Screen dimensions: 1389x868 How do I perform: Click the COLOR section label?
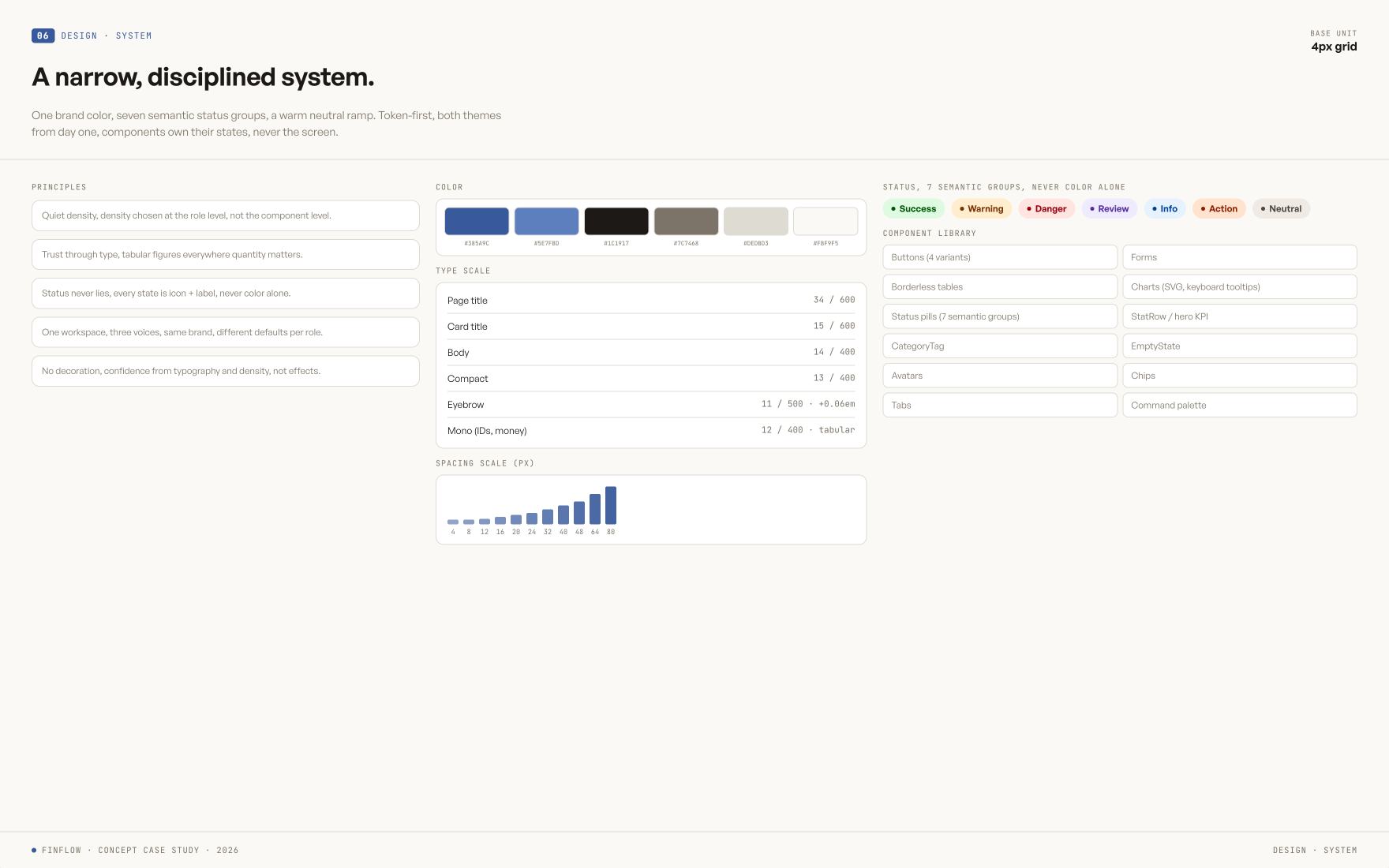[x=449, y=187]
